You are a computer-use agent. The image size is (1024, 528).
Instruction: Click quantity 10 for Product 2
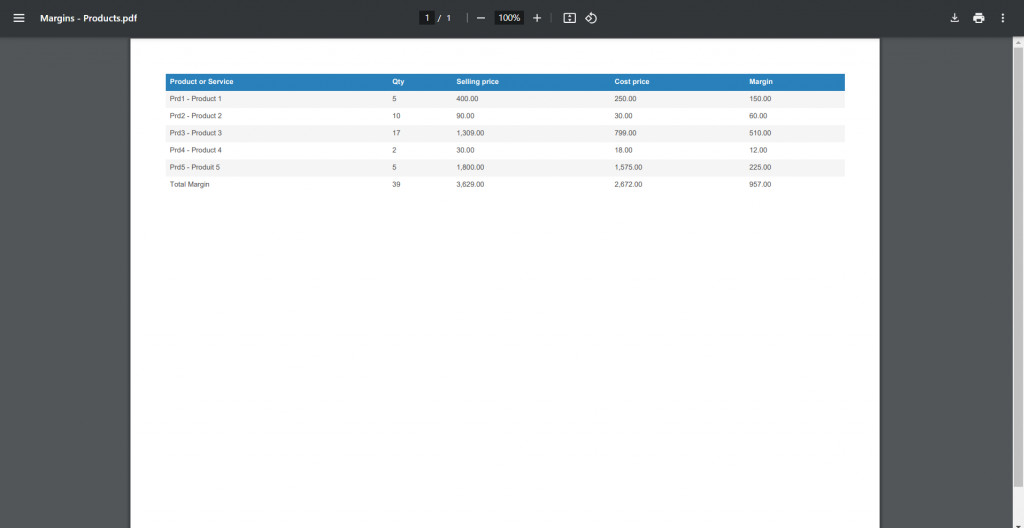click(396, 116)
